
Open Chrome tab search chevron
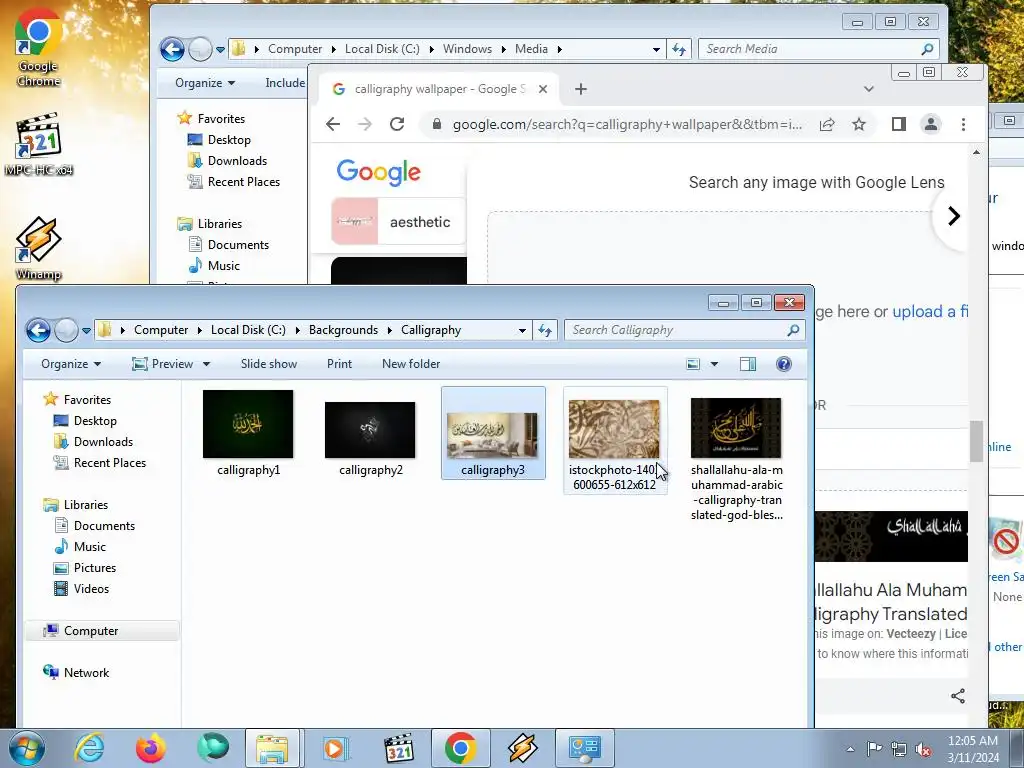coord(869,89)
